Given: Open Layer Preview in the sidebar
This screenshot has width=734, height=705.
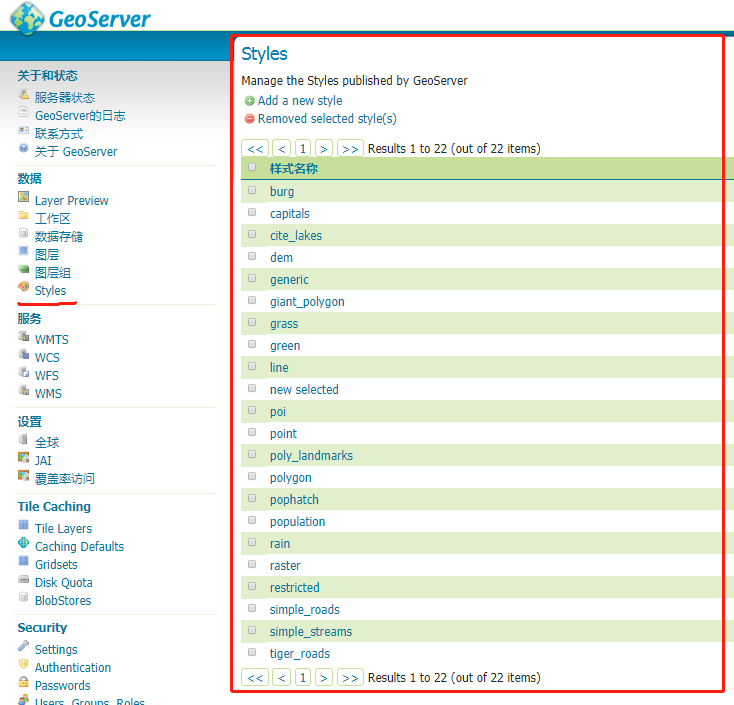Looking at the screenshot, I should 72,201.
